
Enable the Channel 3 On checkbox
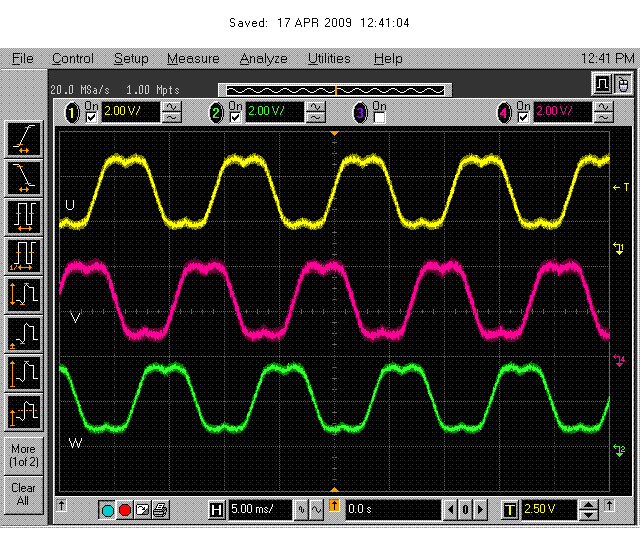coord(379,118)
